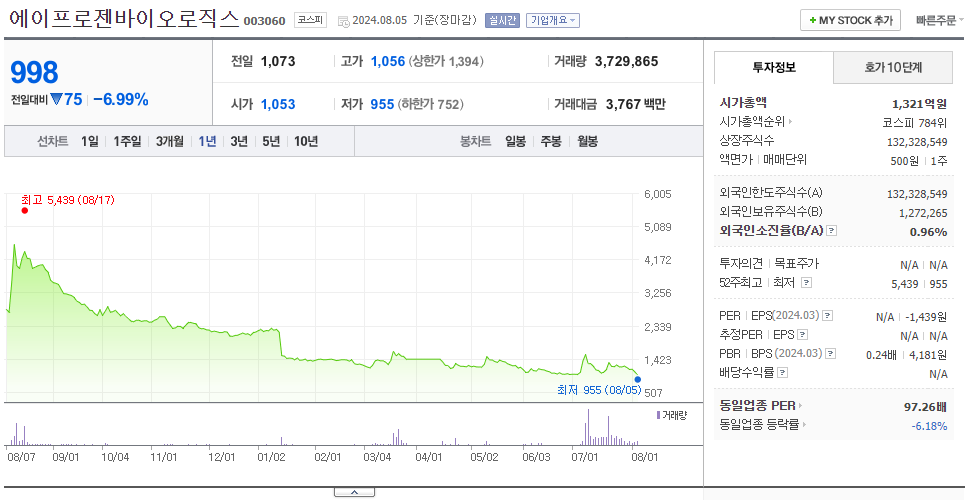Click foreign ownership ratio 0.96%

(928, 232)
